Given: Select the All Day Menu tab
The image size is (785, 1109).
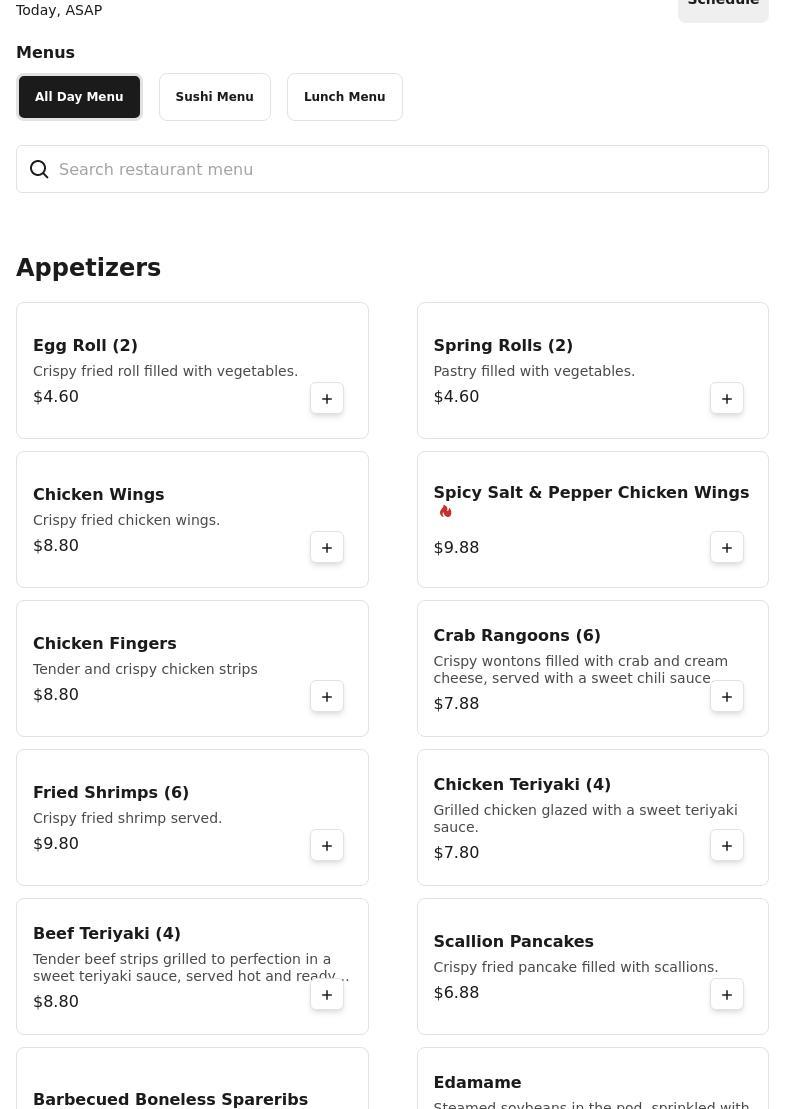Looking at the screenshot, I should pos(79,97).
